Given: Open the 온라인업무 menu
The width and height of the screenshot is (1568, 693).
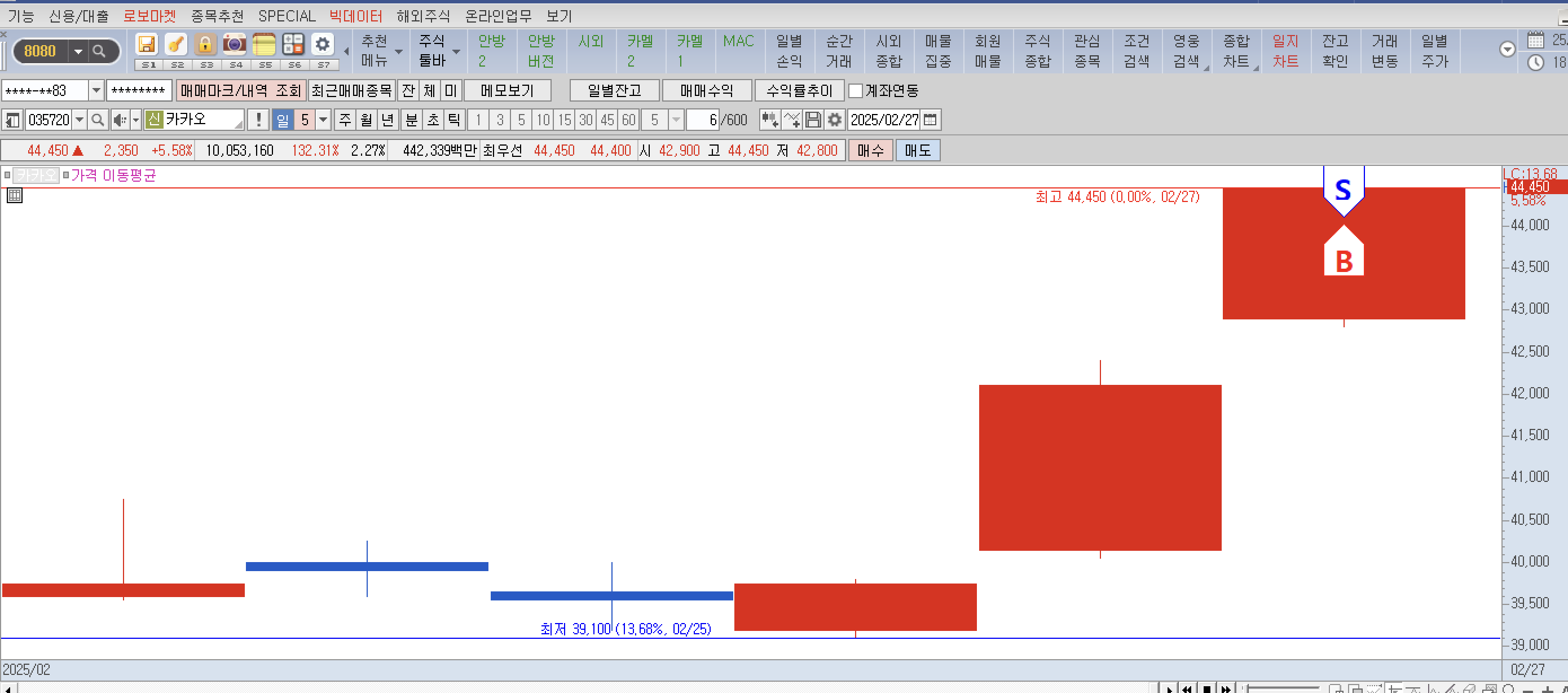Looking at the screenshot, I should click(x=499, y=16).
